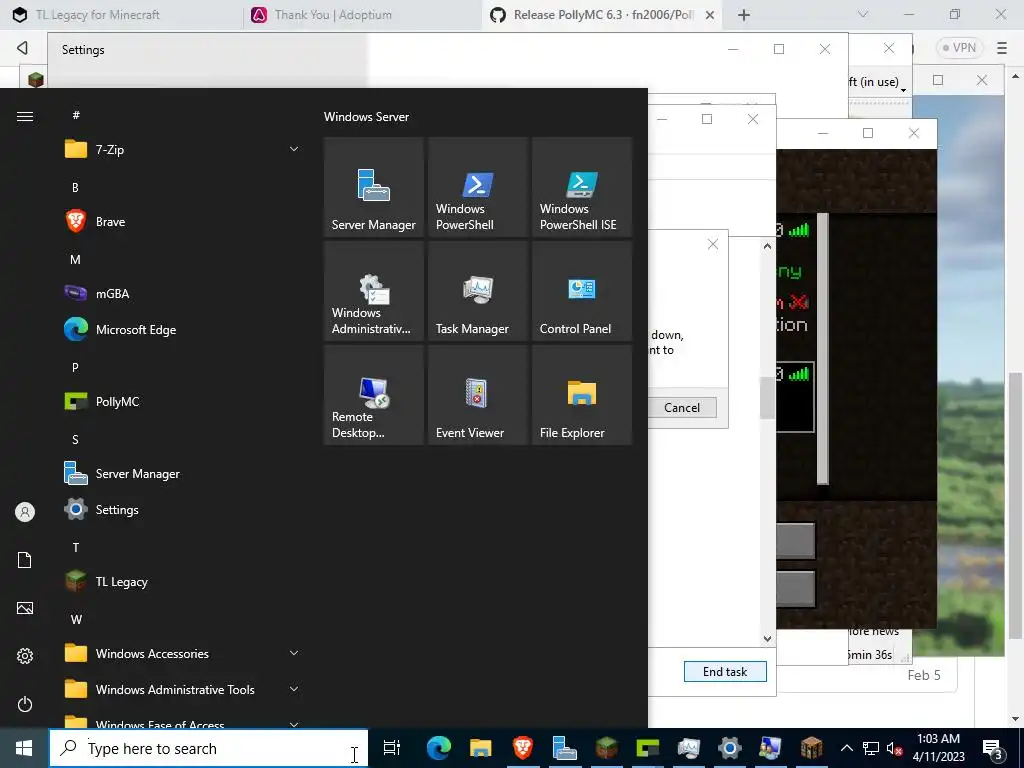Viewport: 1024px width, 768px height.
Task: Click the Windows Server group title
Action: pyautogui.click(x=366, y=117)
